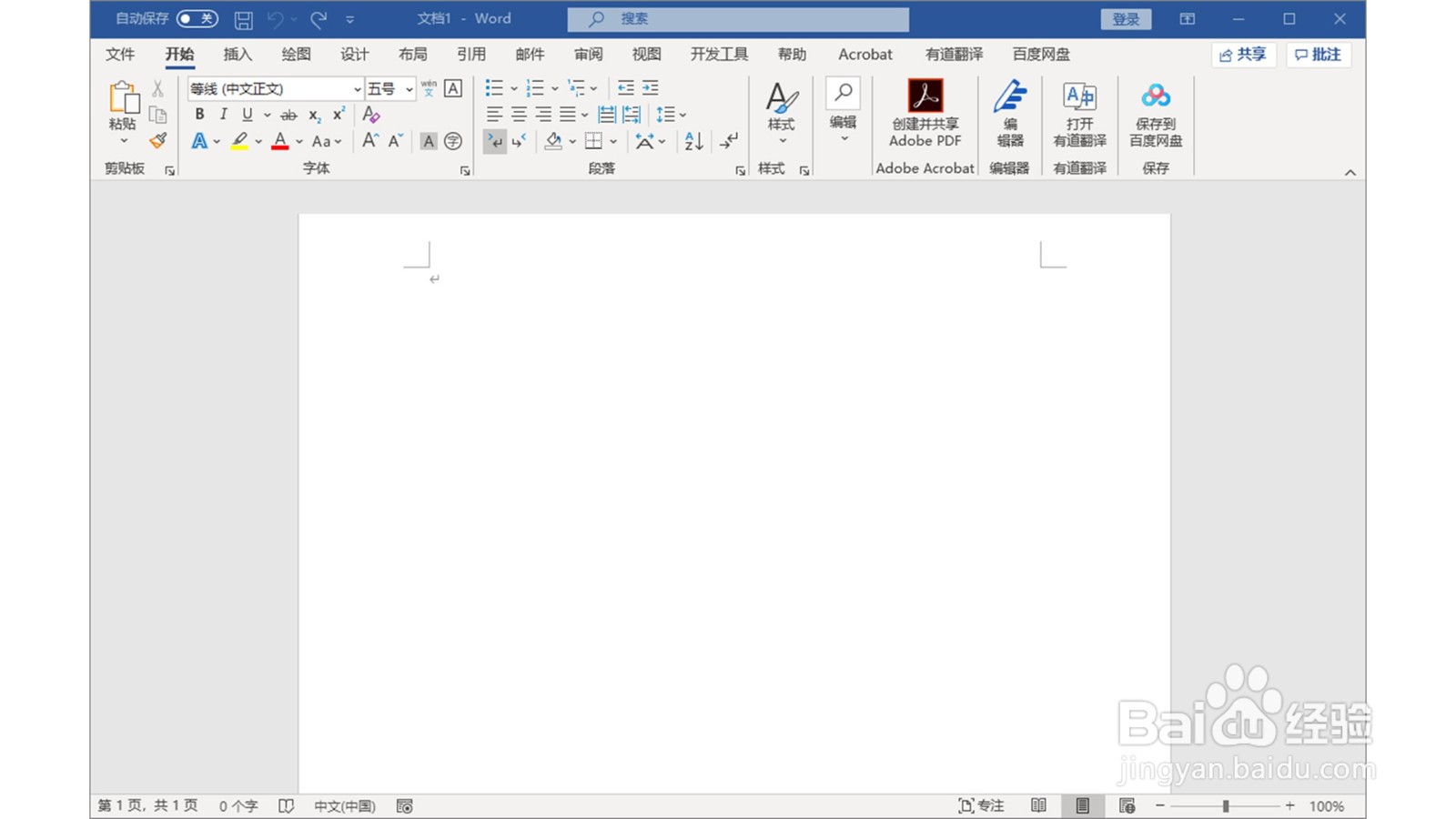This screenshot has height=819, width=1456.
Task: Click the Sign in button
Action: coord(1126,19)
